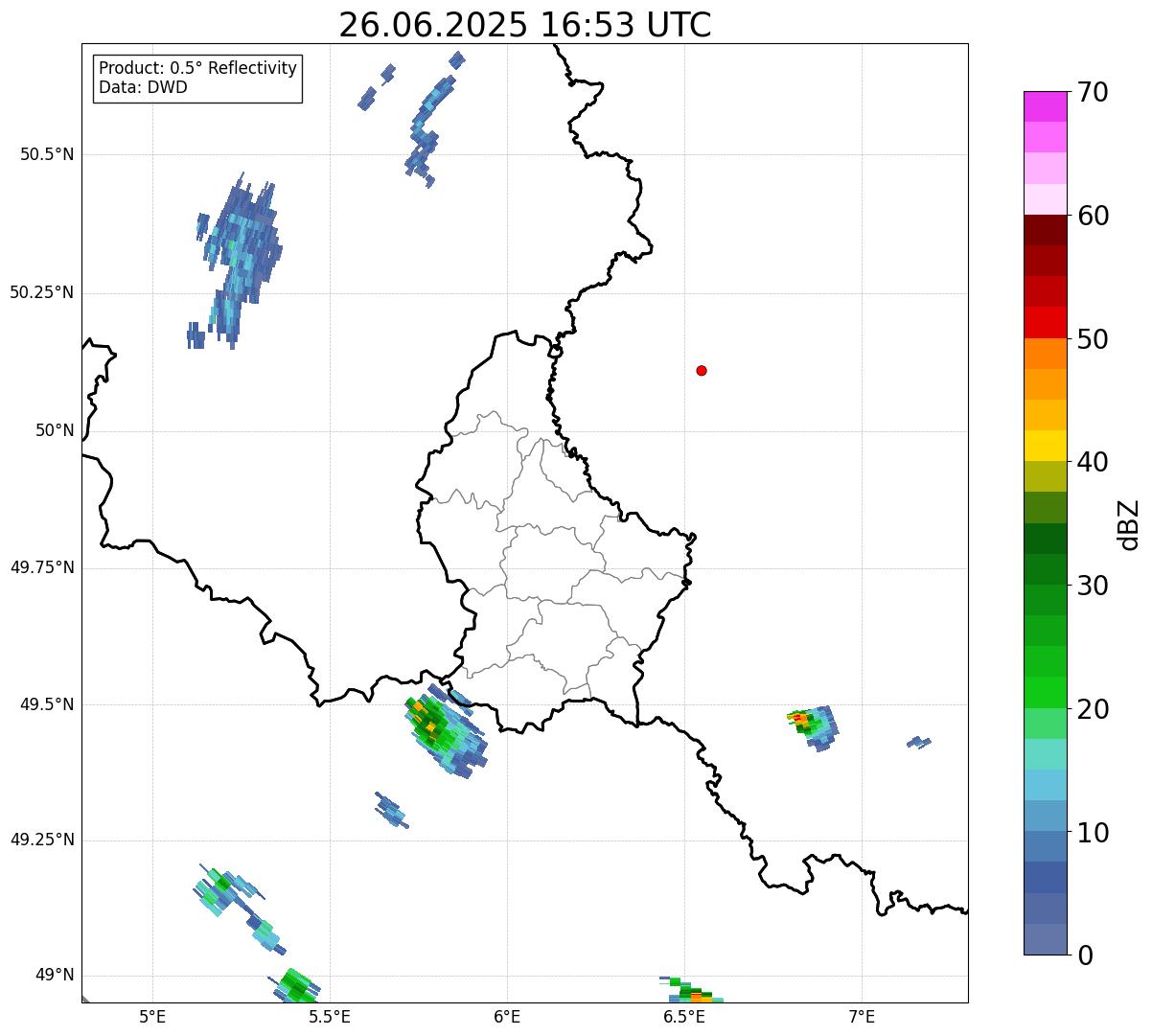The width and height of the screenshot is (1152, 1036).
Task: Click the bright red colorbar segment
Action: pyautogui.click(x=1046, y=322)
